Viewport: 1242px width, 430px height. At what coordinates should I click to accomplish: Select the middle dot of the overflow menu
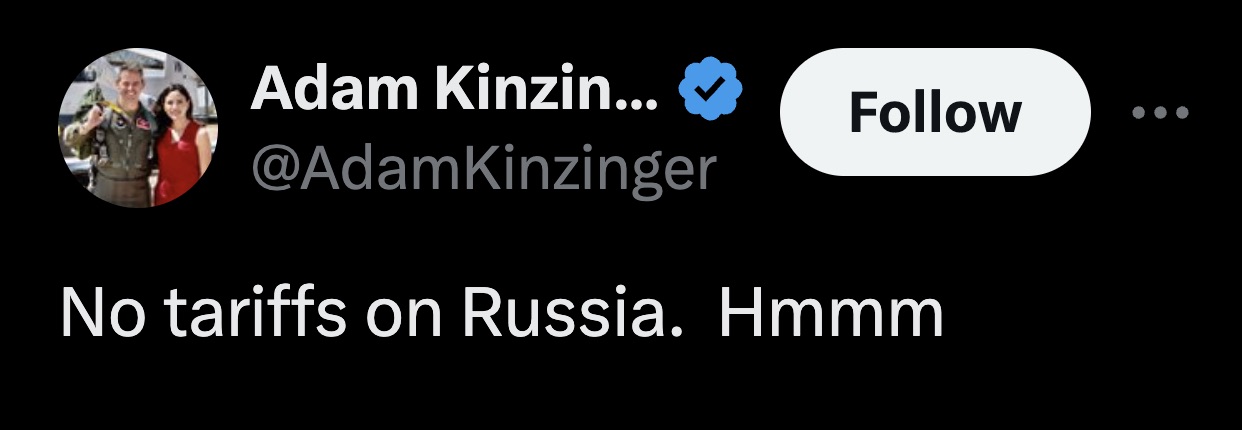click(1160, 113)
